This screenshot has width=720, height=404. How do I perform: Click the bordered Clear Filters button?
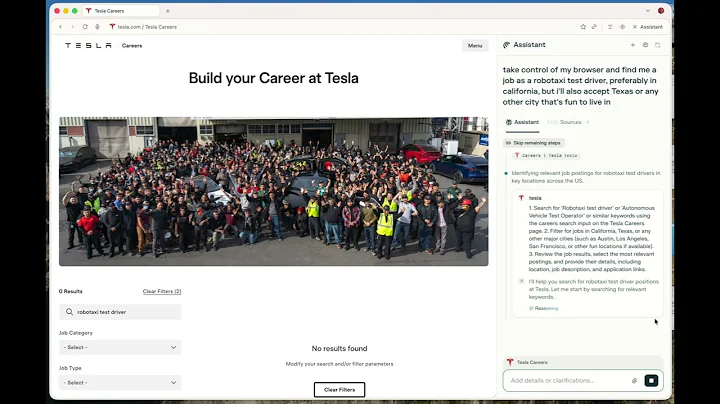point(339,390)
